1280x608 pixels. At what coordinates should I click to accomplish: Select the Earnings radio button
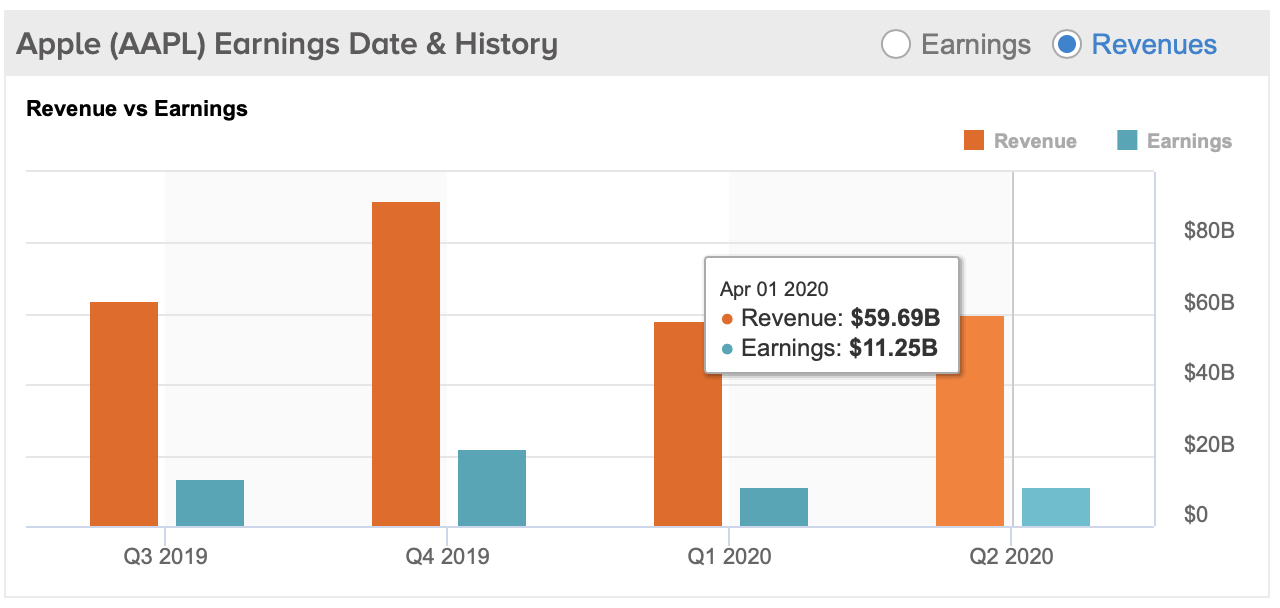click(896, 45)
